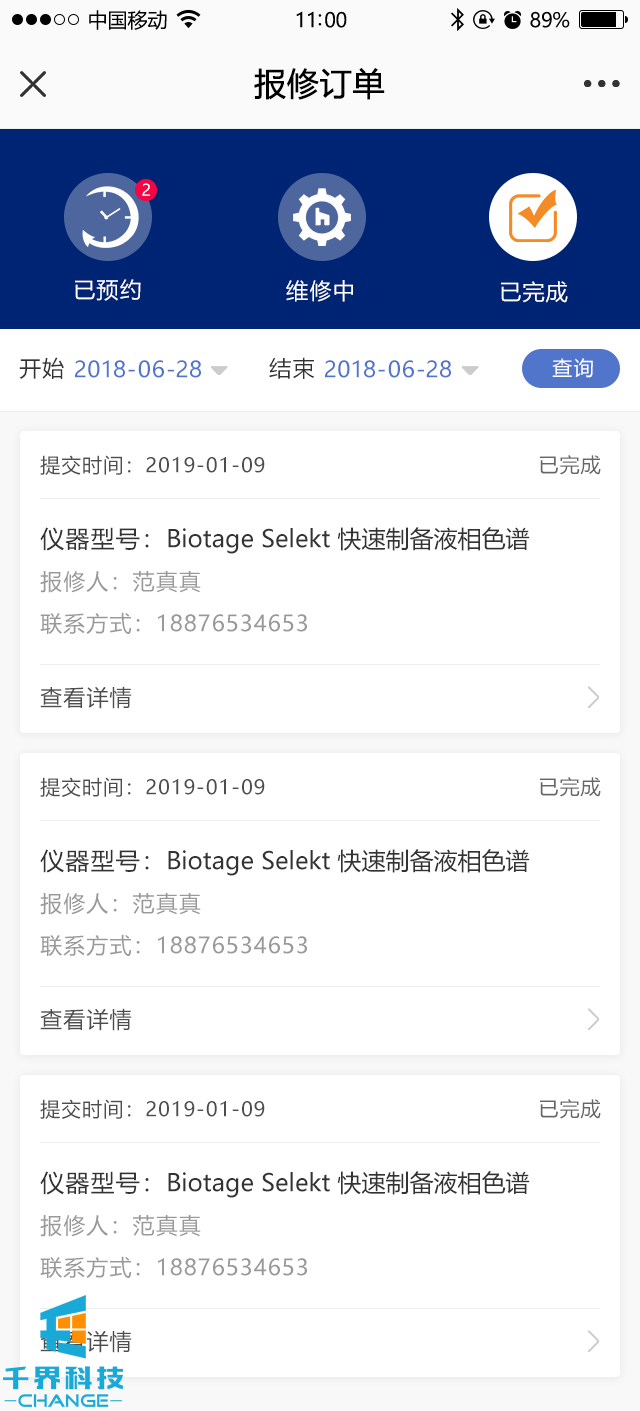Image resolution: width=640 pixels, height=1411 pixels.
Task: Expand the 结束 date dropdown arrow
Action: 469,371
